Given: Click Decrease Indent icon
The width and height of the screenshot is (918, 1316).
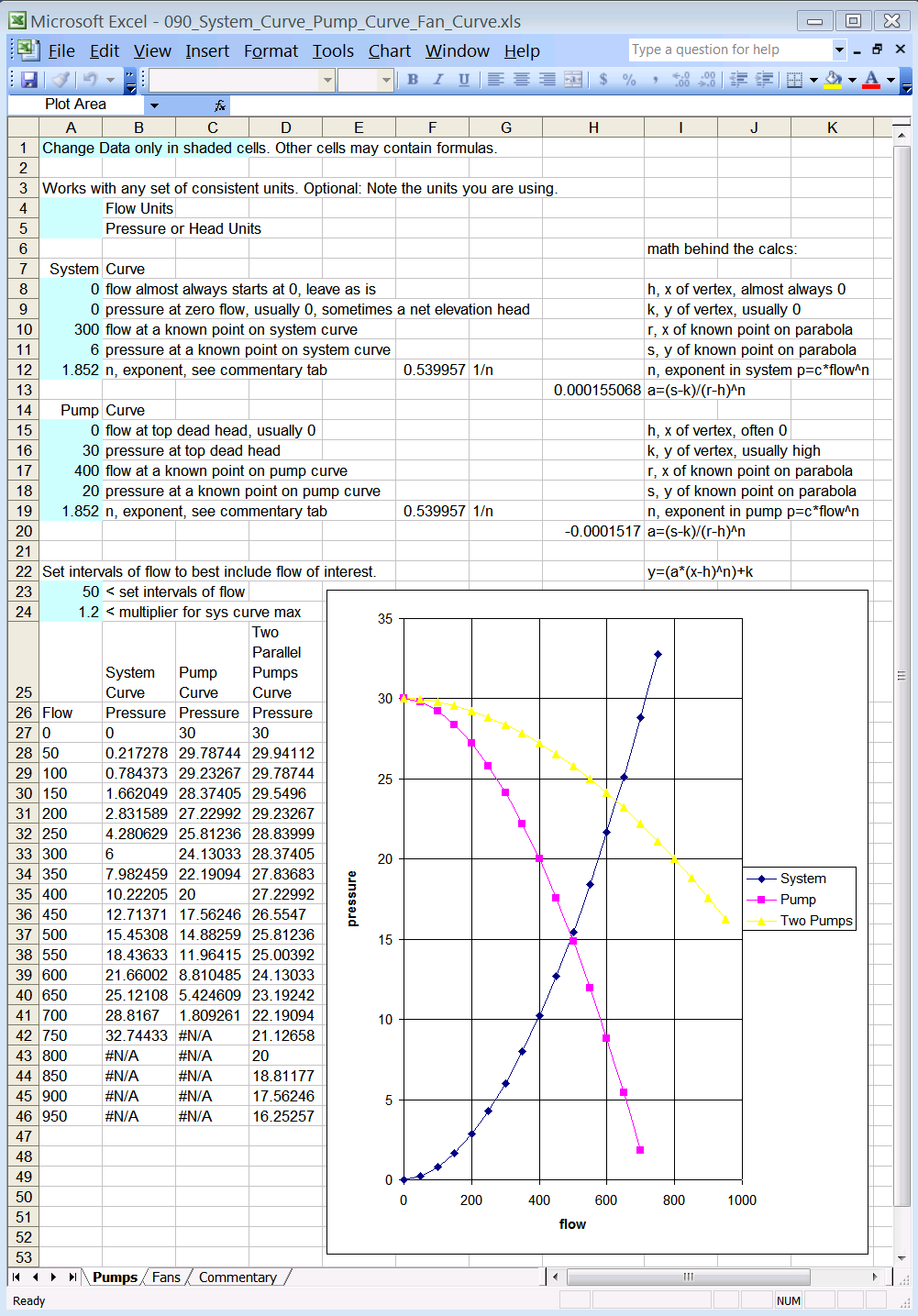Looking at the screenshot, I should (737, 80).
